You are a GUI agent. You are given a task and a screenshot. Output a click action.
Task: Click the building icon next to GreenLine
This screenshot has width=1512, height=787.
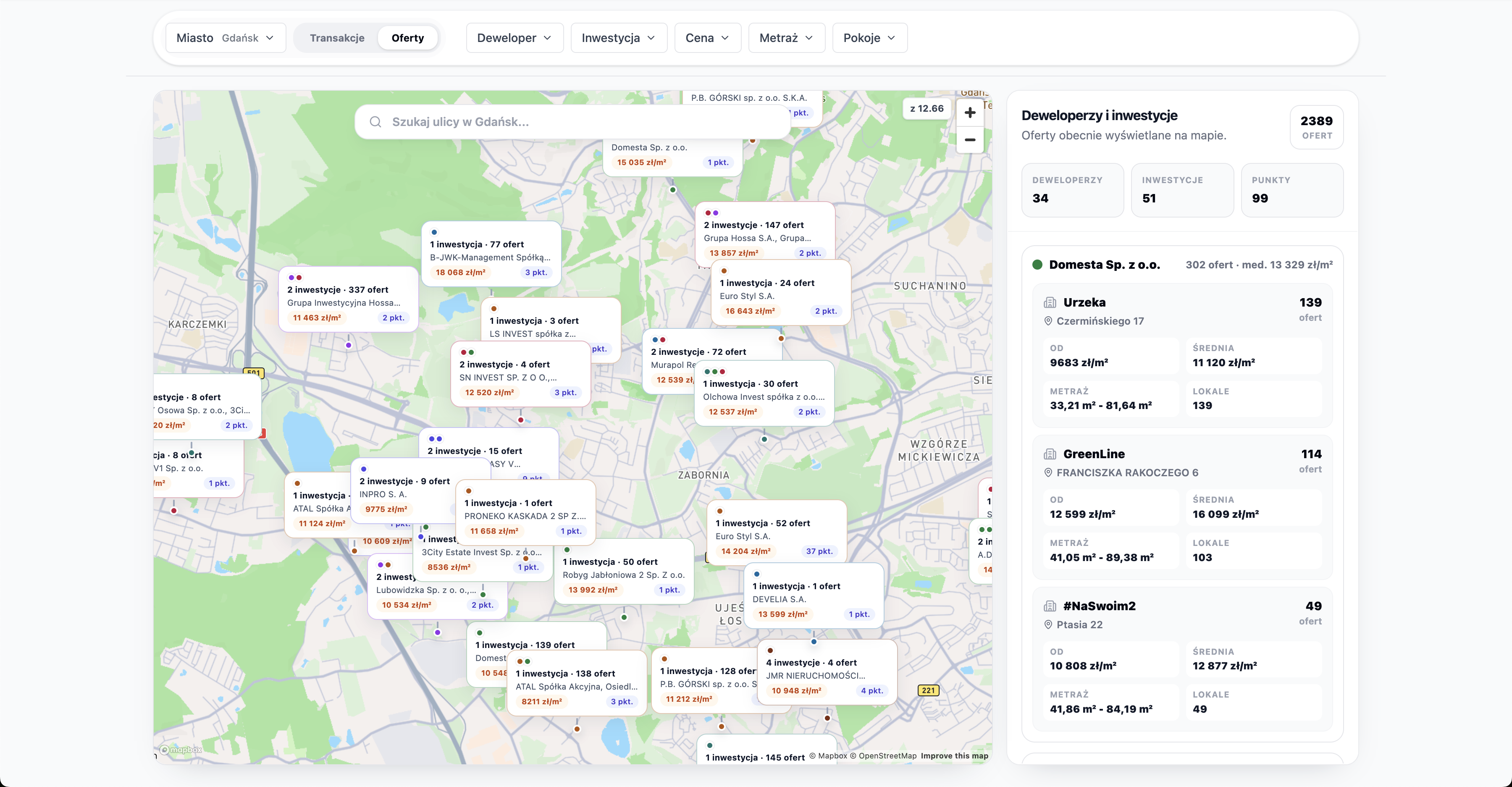pyautogui.click(x=1050, y=454)
